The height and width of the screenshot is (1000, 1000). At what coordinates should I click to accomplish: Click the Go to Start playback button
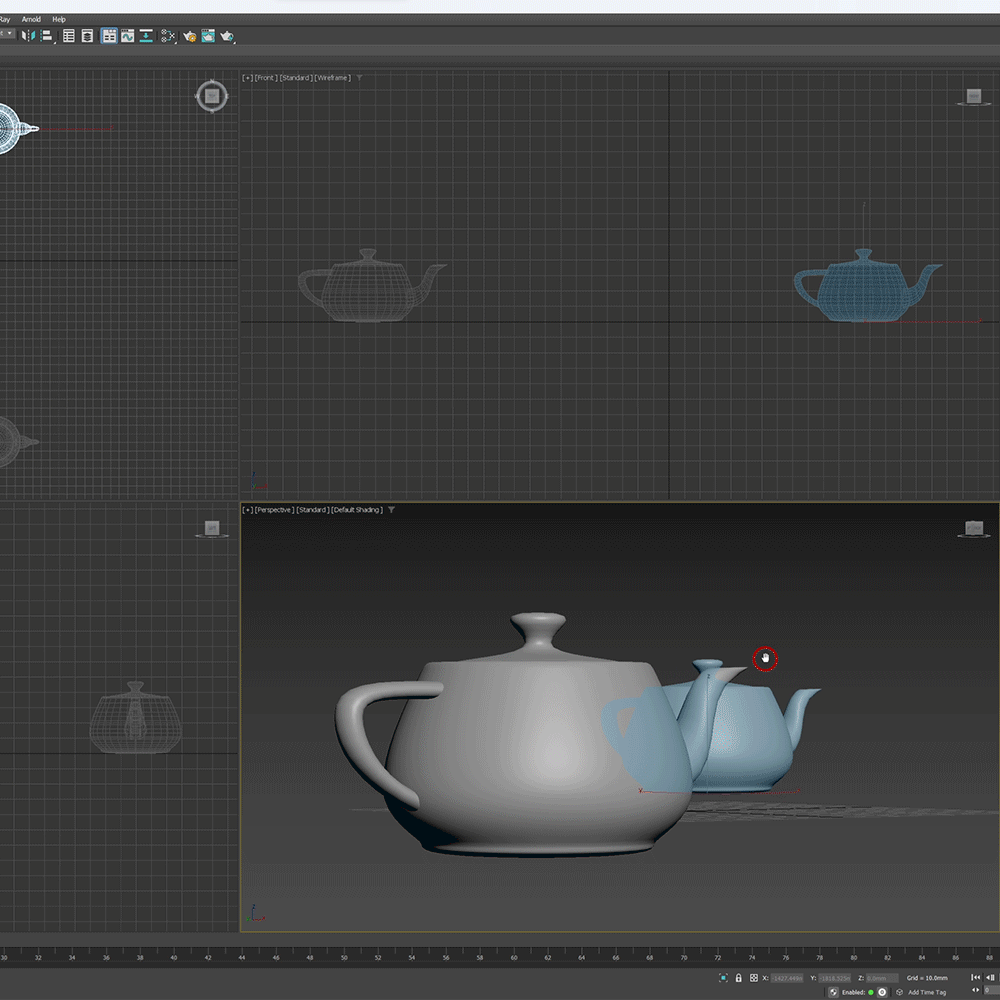pos(976,978)
